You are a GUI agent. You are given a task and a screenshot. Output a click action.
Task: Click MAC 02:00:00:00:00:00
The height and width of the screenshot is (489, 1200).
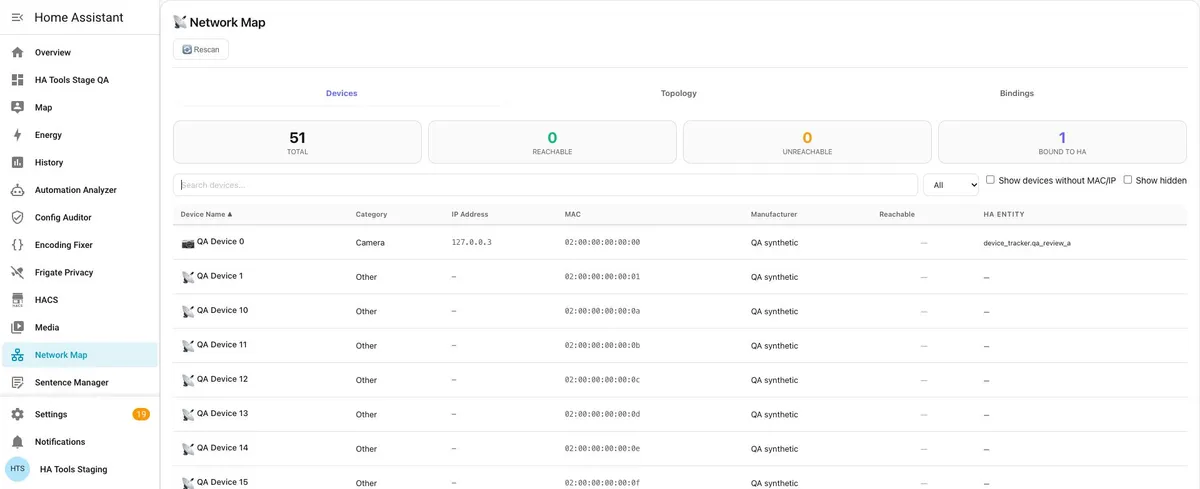602,243
